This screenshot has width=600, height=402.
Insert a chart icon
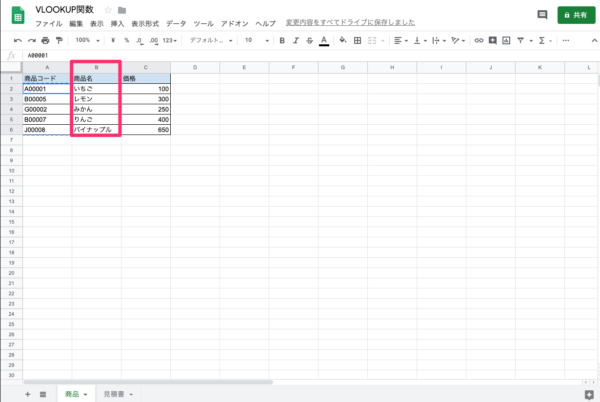pyautogui.click(x=506, y=41)
